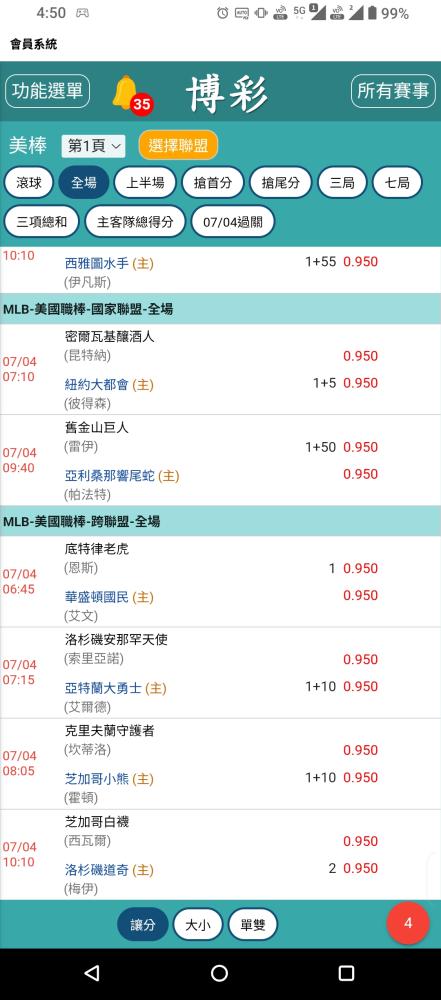Tap the game controller status icon
Image resolution: width=441 pixels, height=1000 pixels.
coord(82,13)
